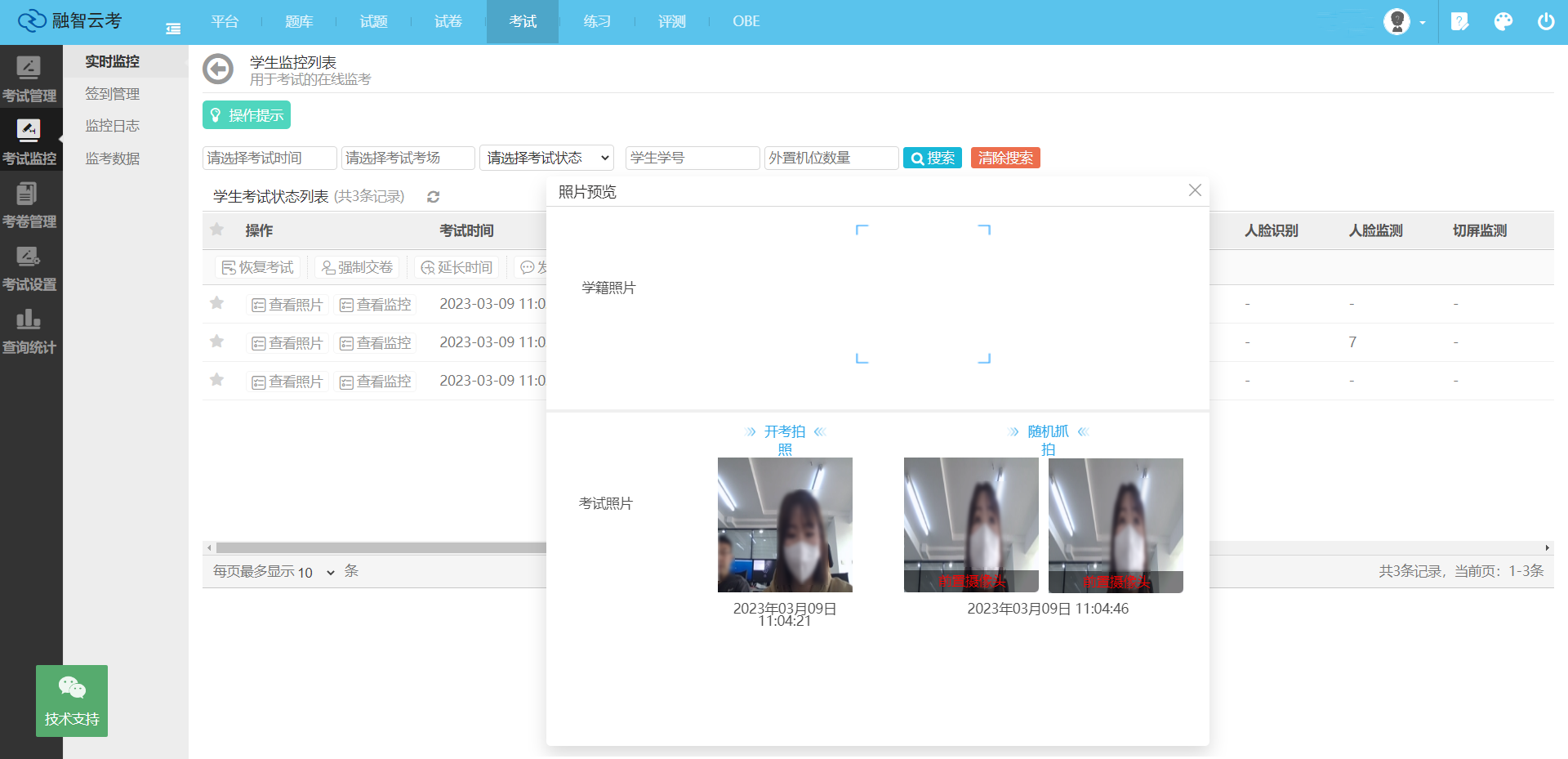This screenshot has height=759, width=1568.
Task: Click the 清除搜索 clear search button
Action: (1005, 158)
